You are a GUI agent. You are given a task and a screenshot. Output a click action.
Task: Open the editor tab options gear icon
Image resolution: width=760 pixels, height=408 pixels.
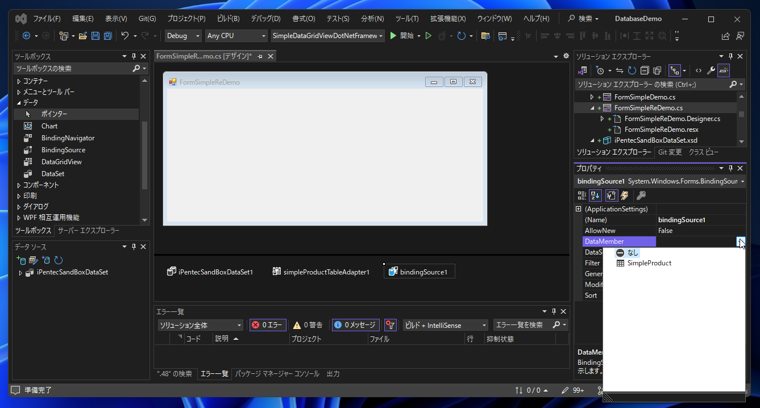(x=566, y=56)
